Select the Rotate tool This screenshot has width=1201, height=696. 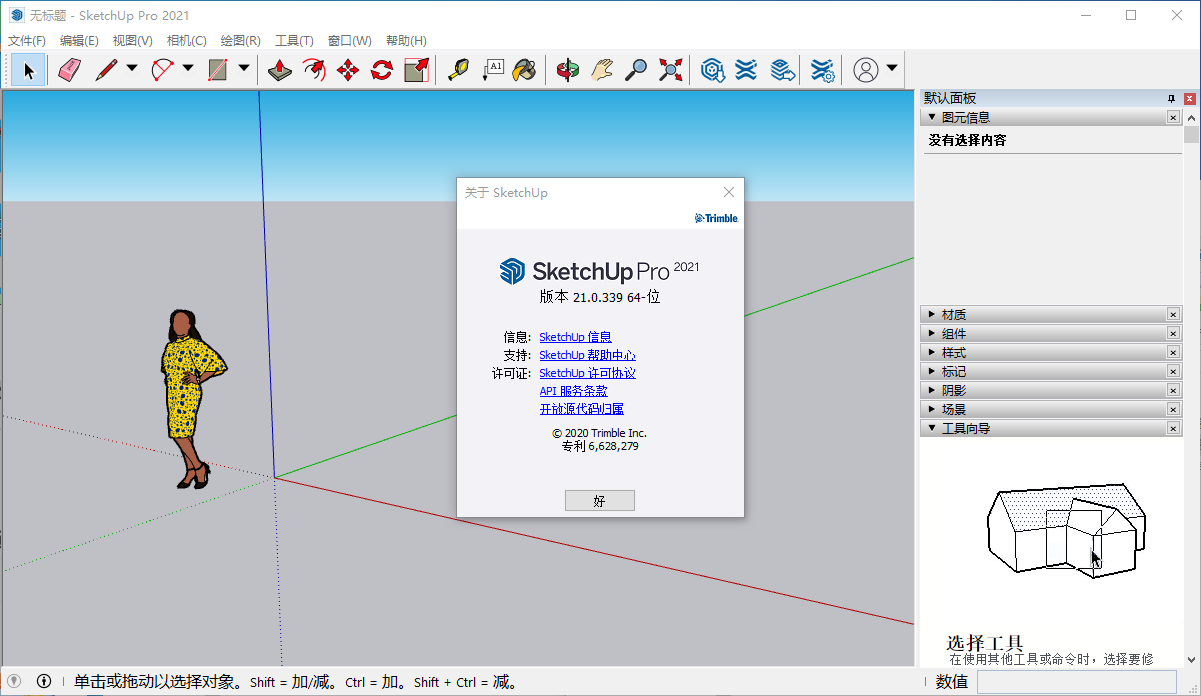pyautogui.click(x=382, y=70)
